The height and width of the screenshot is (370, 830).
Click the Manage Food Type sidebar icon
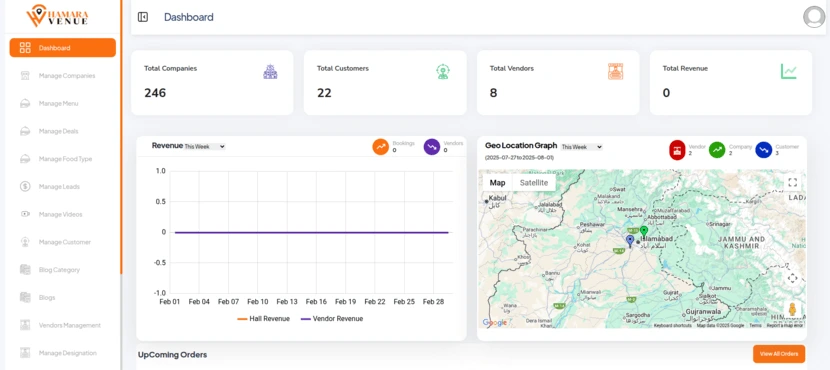tap(25, 159)
